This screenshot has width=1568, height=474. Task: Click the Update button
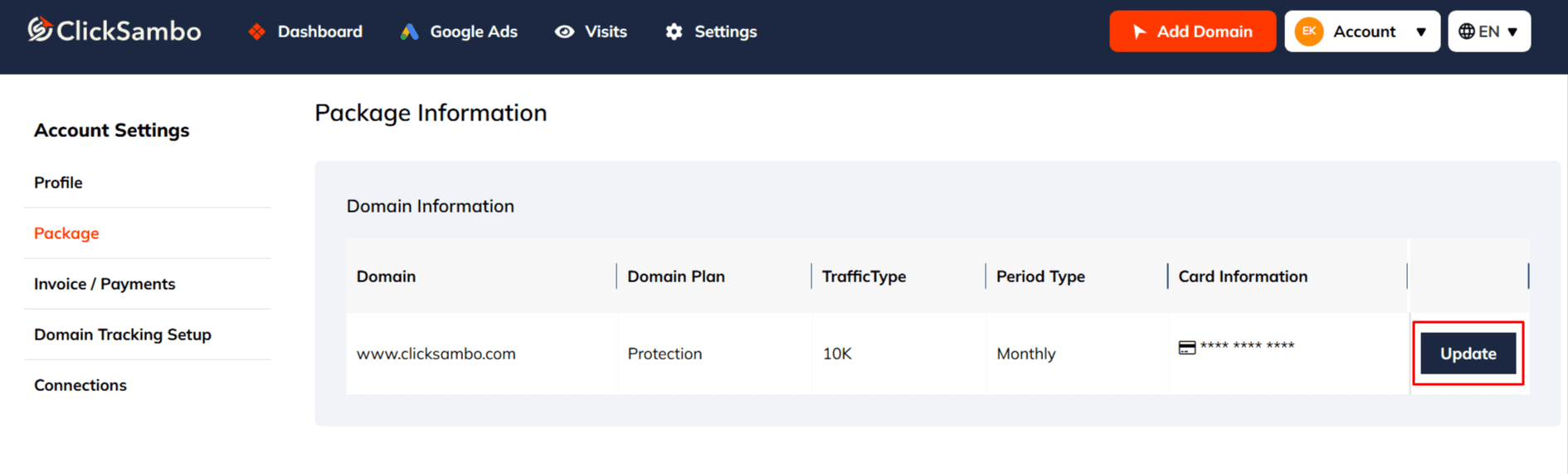point(1468,354)
